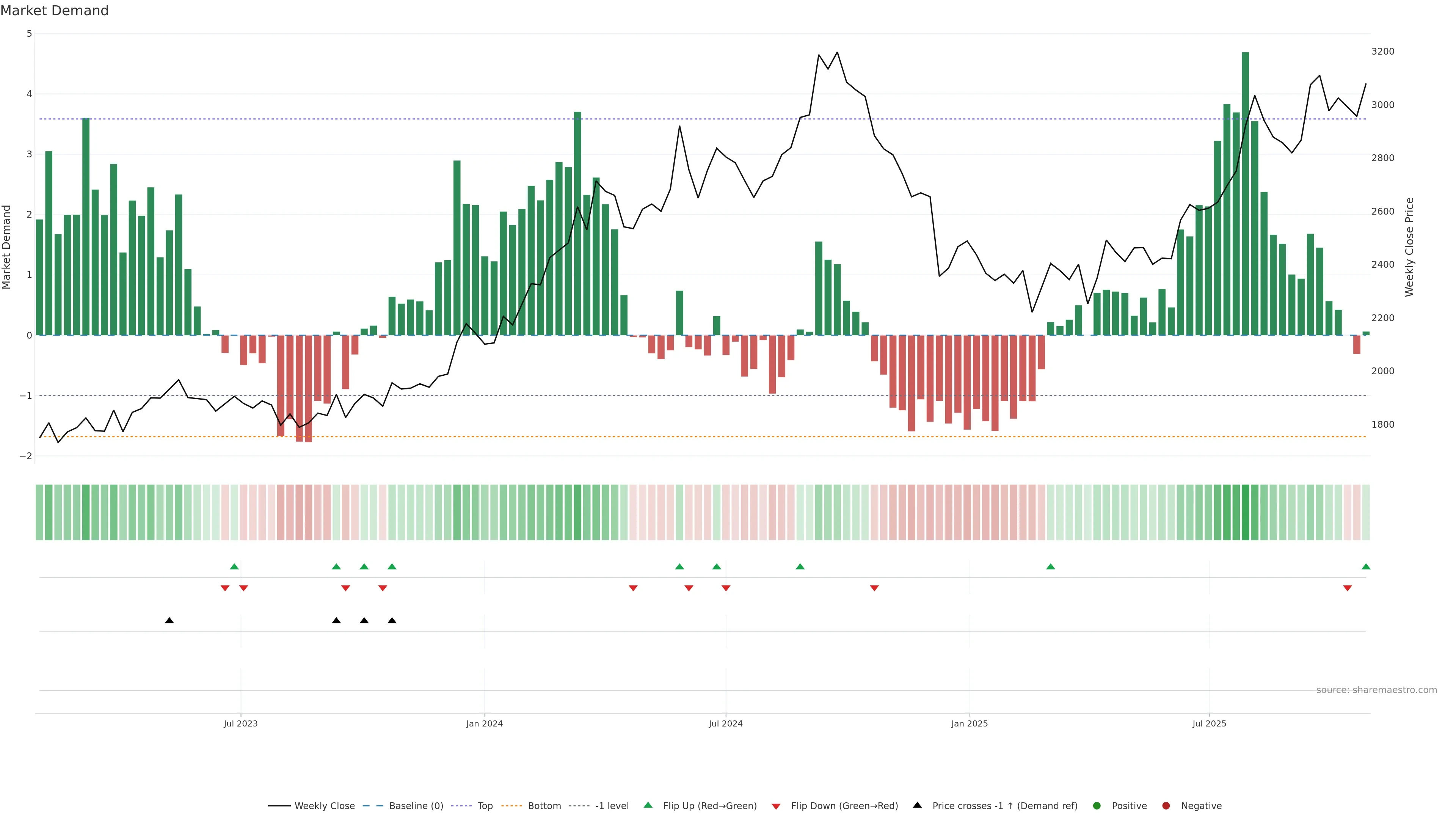1456x819 pixels.
Task: Click the darkest green heatmap cell
Action: (1245, 512)
